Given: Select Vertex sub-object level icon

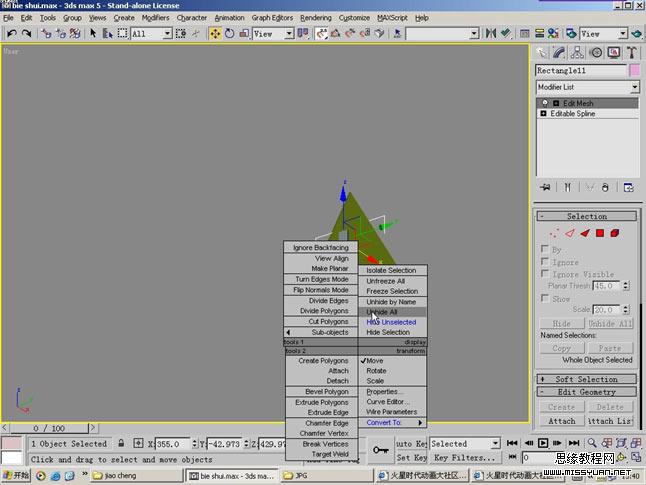Looking at the screenshot, I should click(554, 233).
